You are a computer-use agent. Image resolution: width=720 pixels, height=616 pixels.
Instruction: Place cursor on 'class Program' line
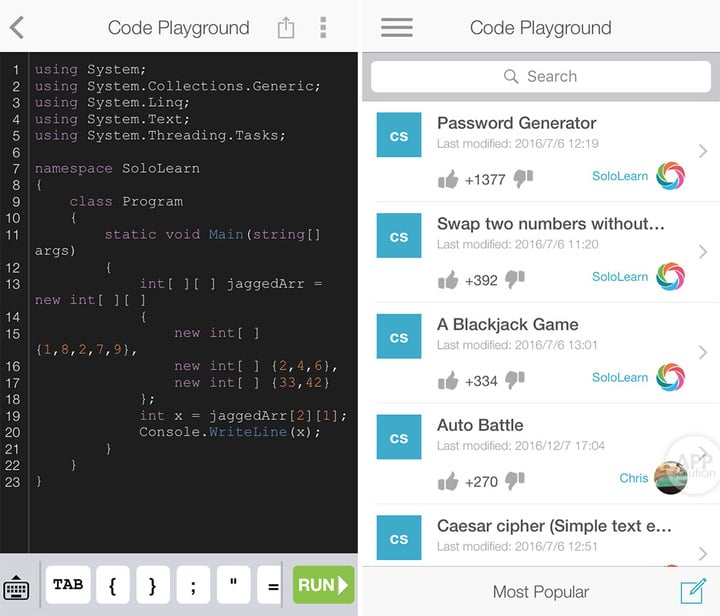pyautogui.click(x=126, y=202)
